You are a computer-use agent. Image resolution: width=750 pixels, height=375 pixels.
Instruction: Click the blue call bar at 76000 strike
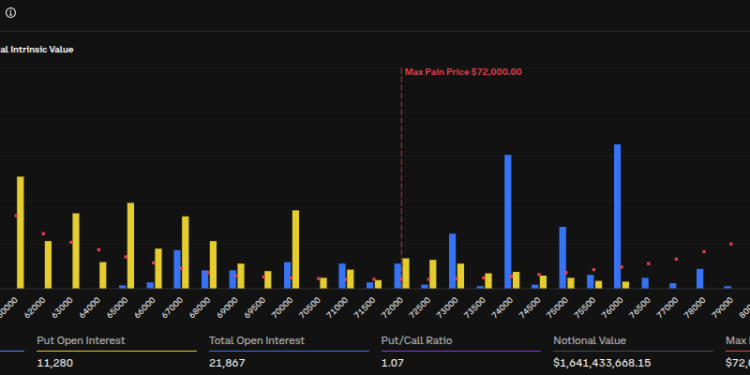[x=618, y=216]
